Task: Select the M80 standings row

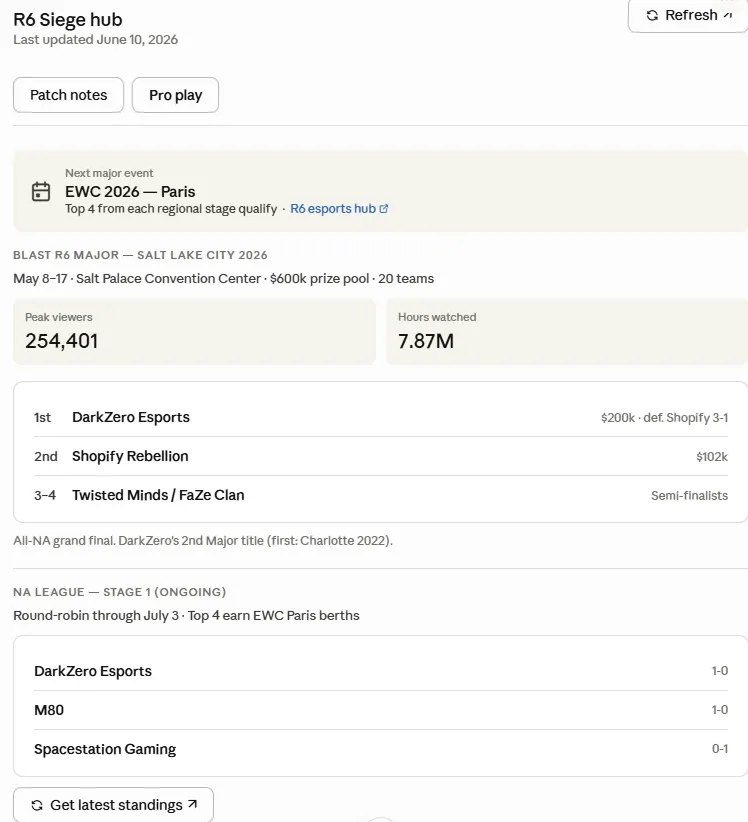Action: pyautogui.click(x=381, y=710)
